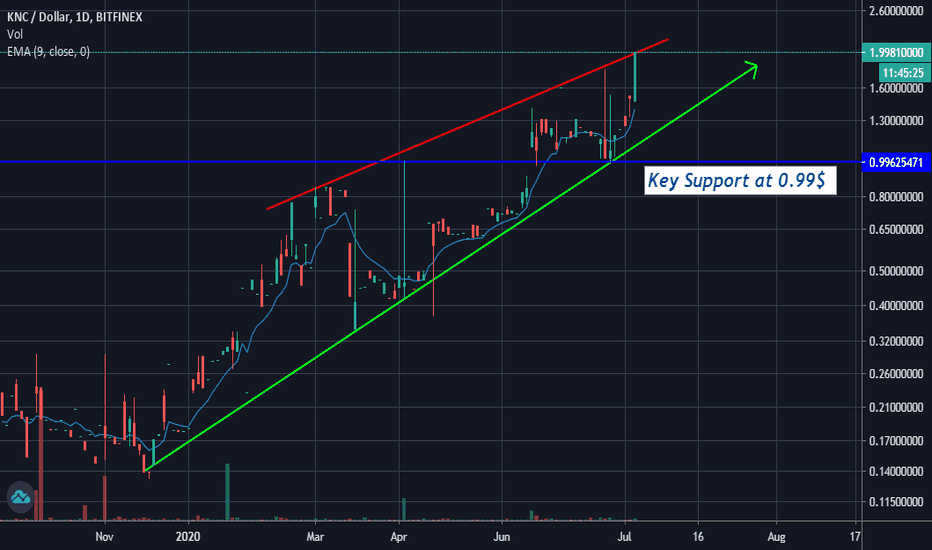932x550 pixels.
Task: Click the 0.21000000 price axis label
Action: click(x=896, y=407)
